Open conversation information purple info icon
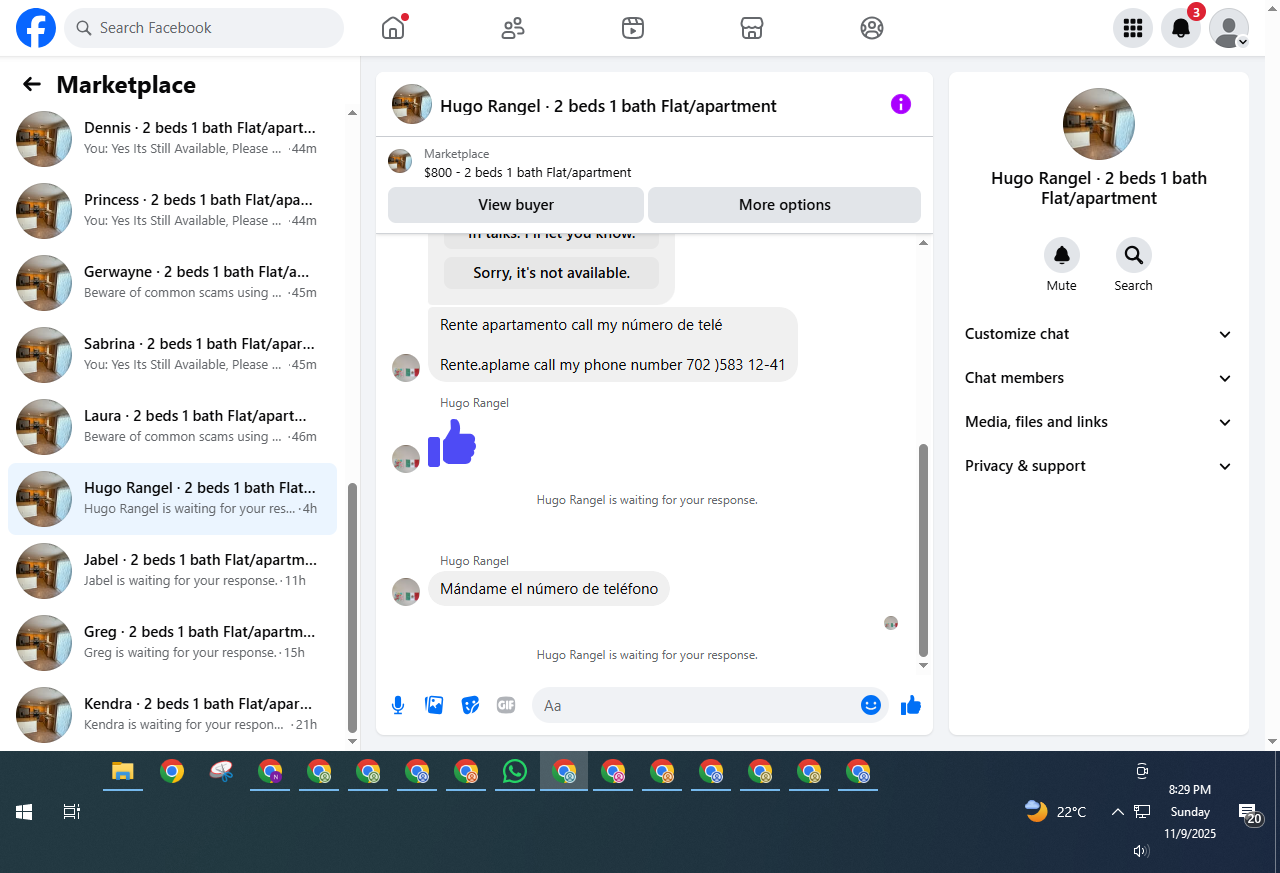The image size is (1280, 873). [901, 104]
